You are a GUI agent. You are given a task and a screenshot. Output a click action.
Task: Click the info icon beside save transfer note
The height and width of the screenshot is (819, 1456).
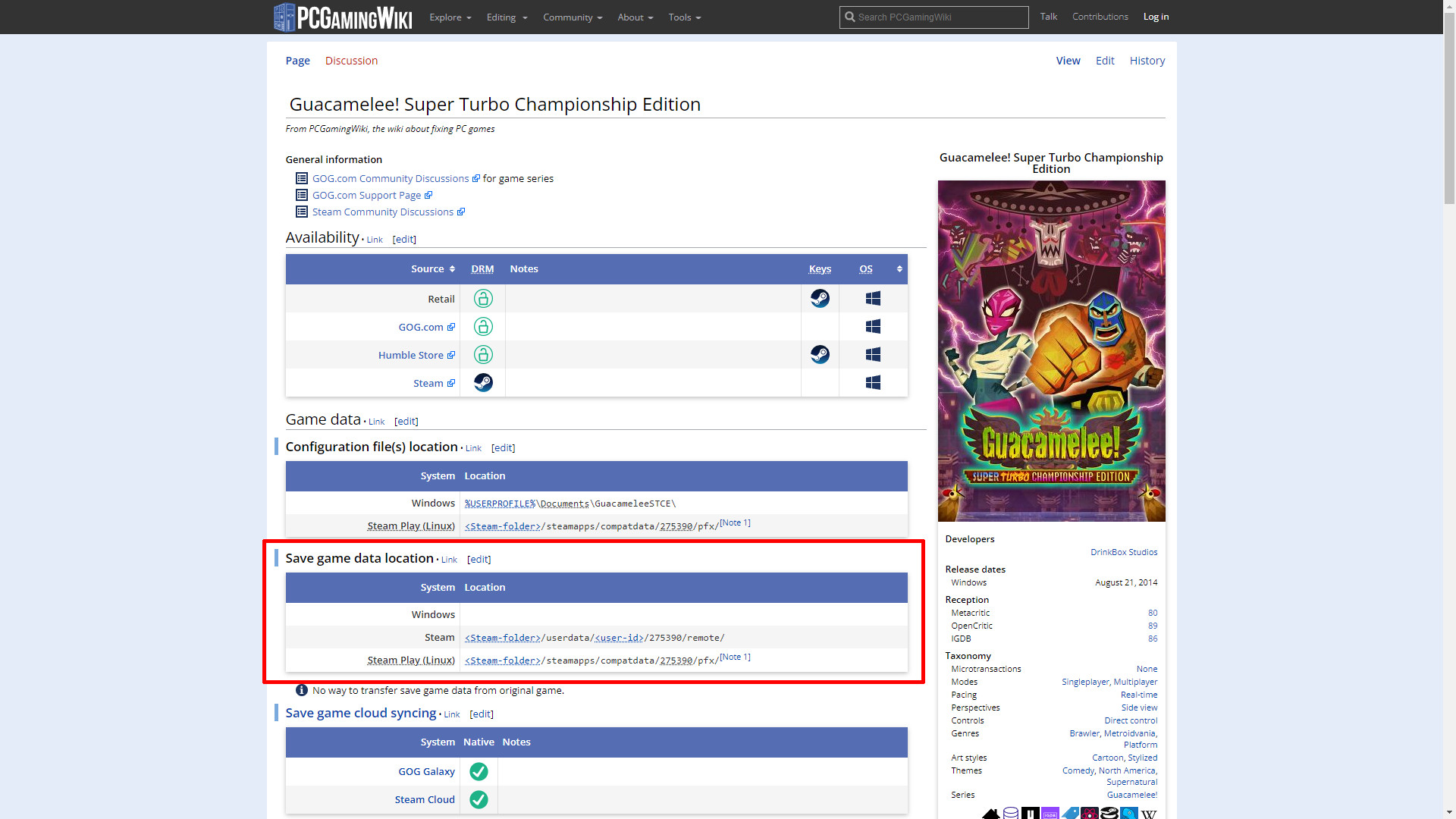click(301, 690)
